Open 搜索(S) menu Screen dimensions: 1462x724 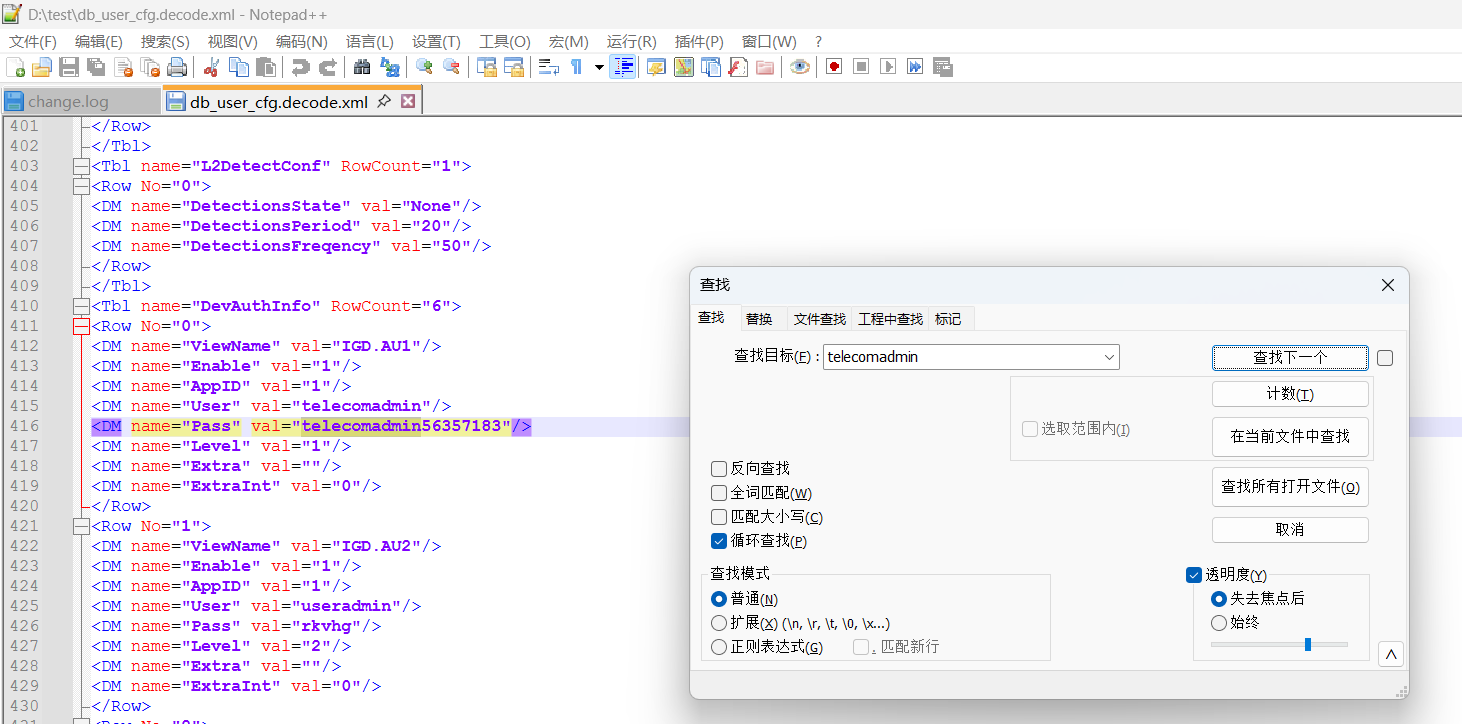(165, 42)
